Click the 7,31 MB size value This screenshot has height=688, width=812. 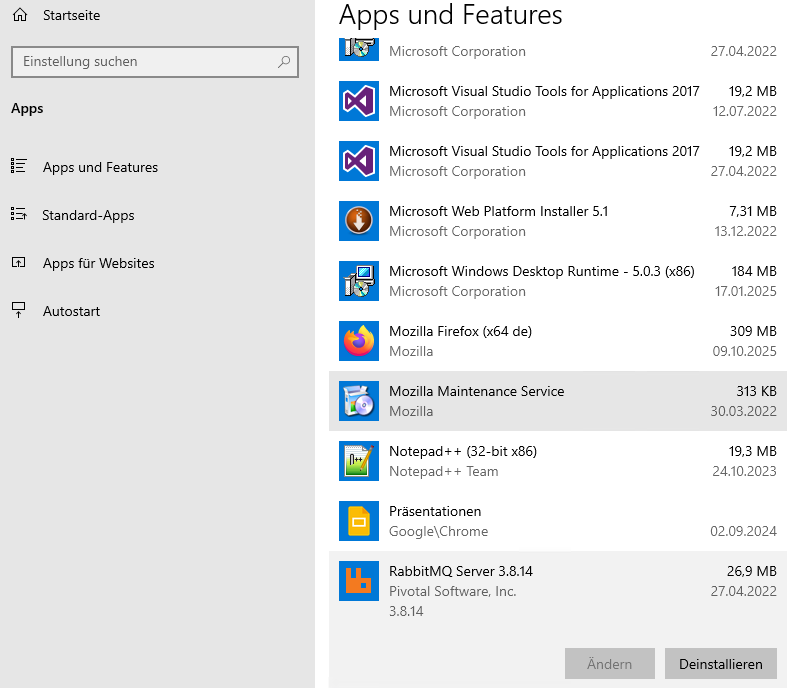coord(753,211)
